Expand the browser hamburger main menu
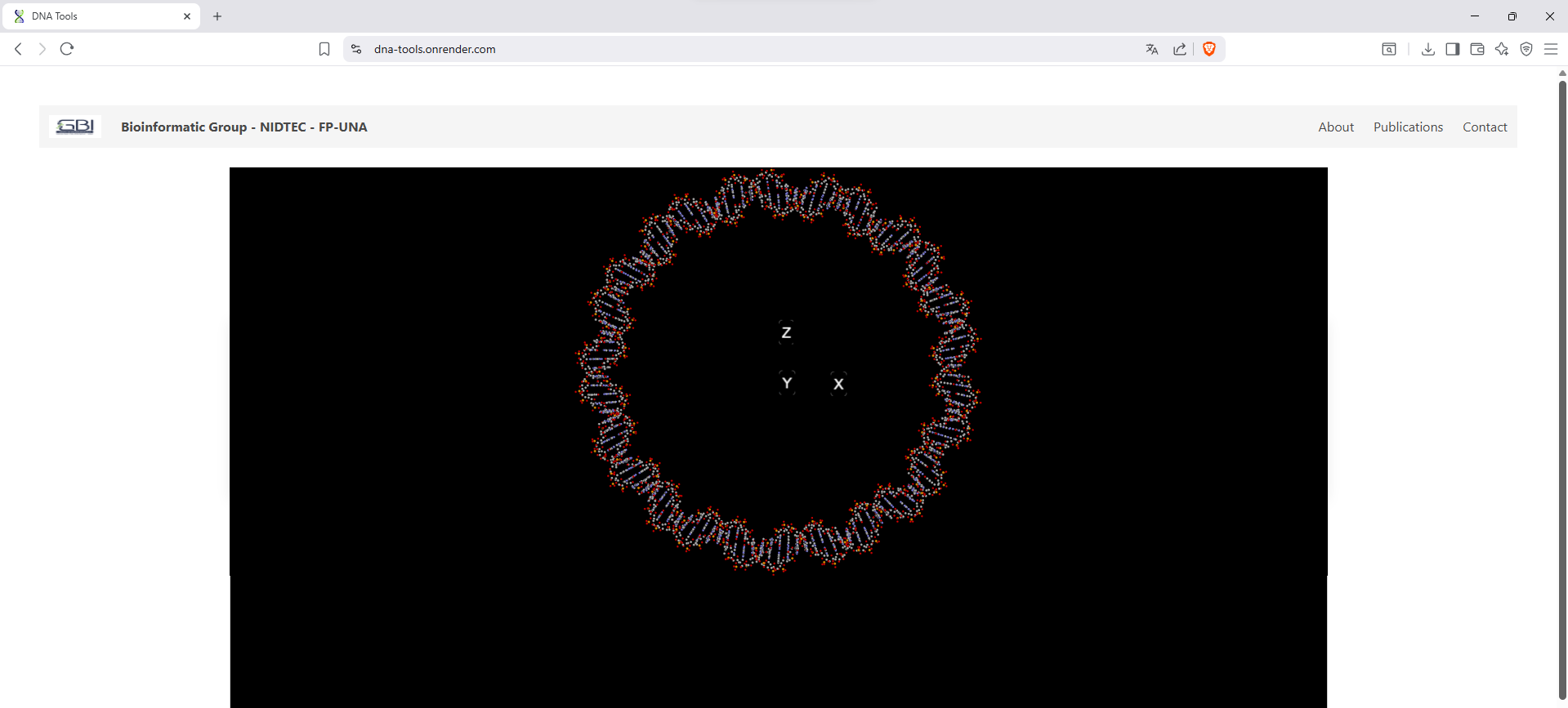1568x708 pixels. [1550, 49]
